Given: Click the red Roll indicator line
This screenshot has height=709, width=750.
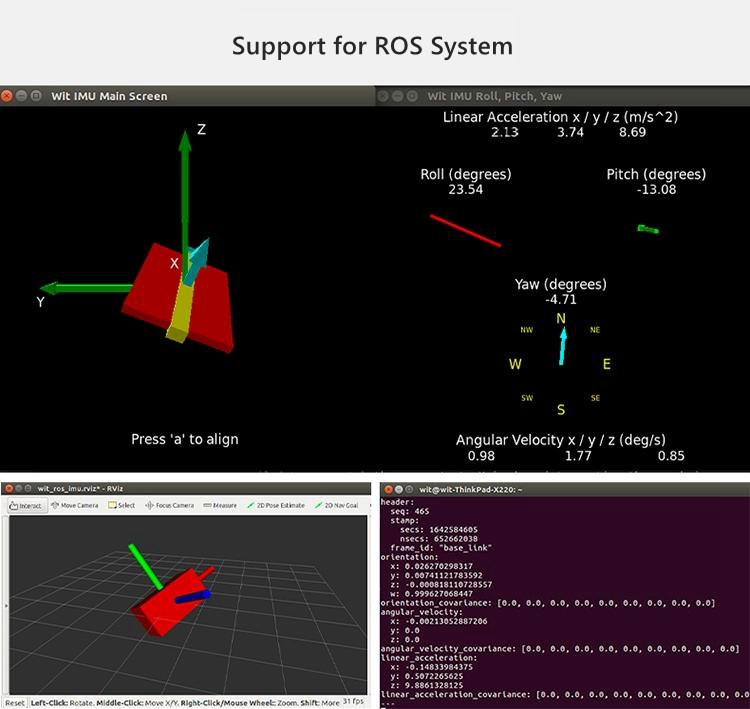Looking at the screenshot, I should 465,230.
